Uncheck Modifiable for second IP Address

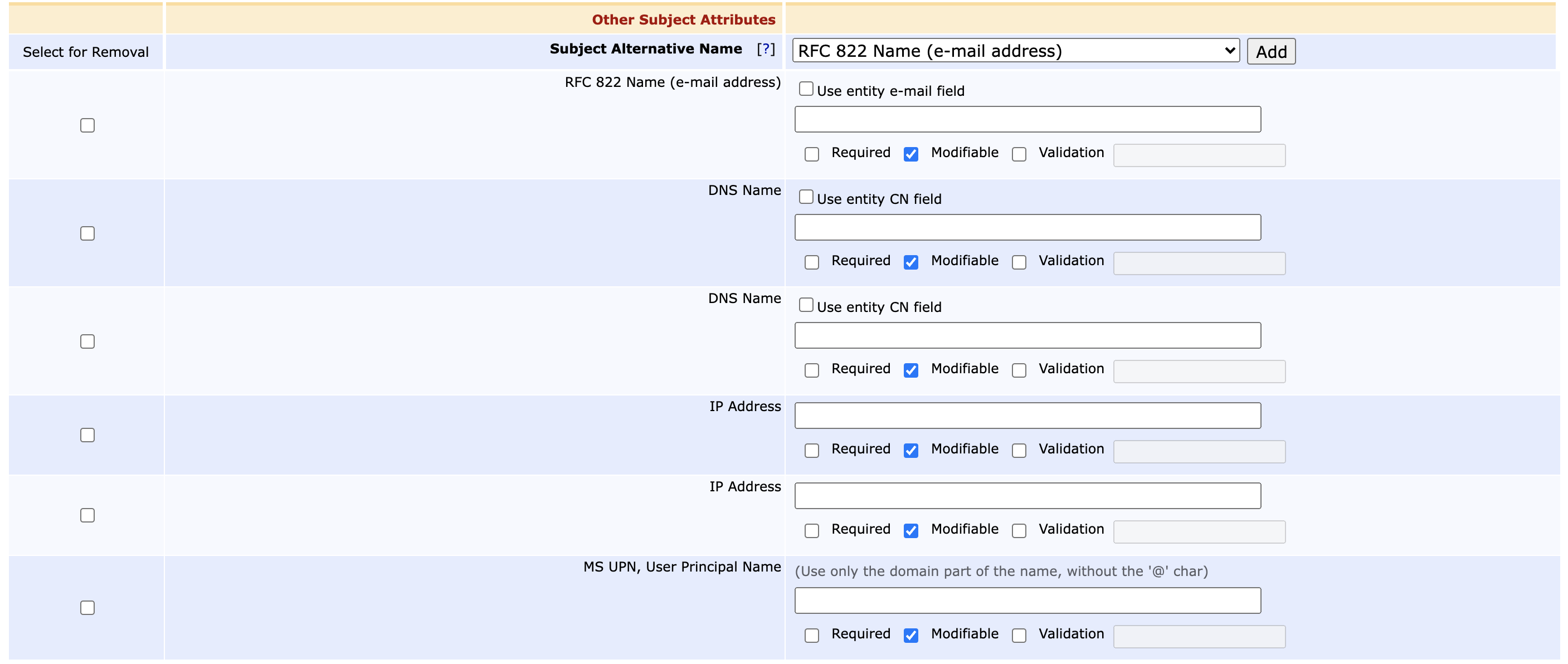coord(910,531)
